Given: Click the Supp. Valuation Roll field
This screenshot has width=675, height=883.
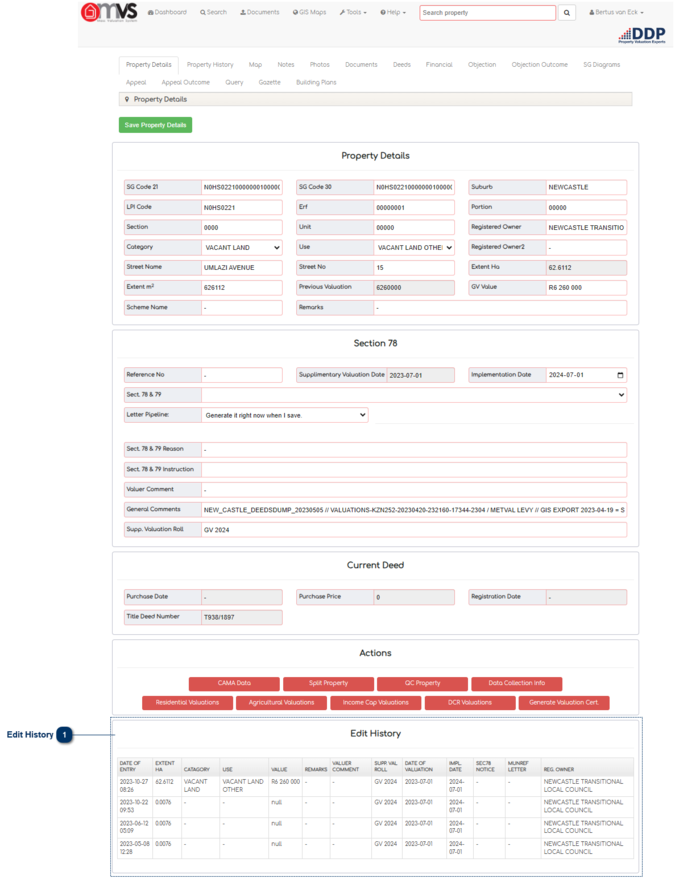Looking at the screenshot, I should click(x=414, y=530).
